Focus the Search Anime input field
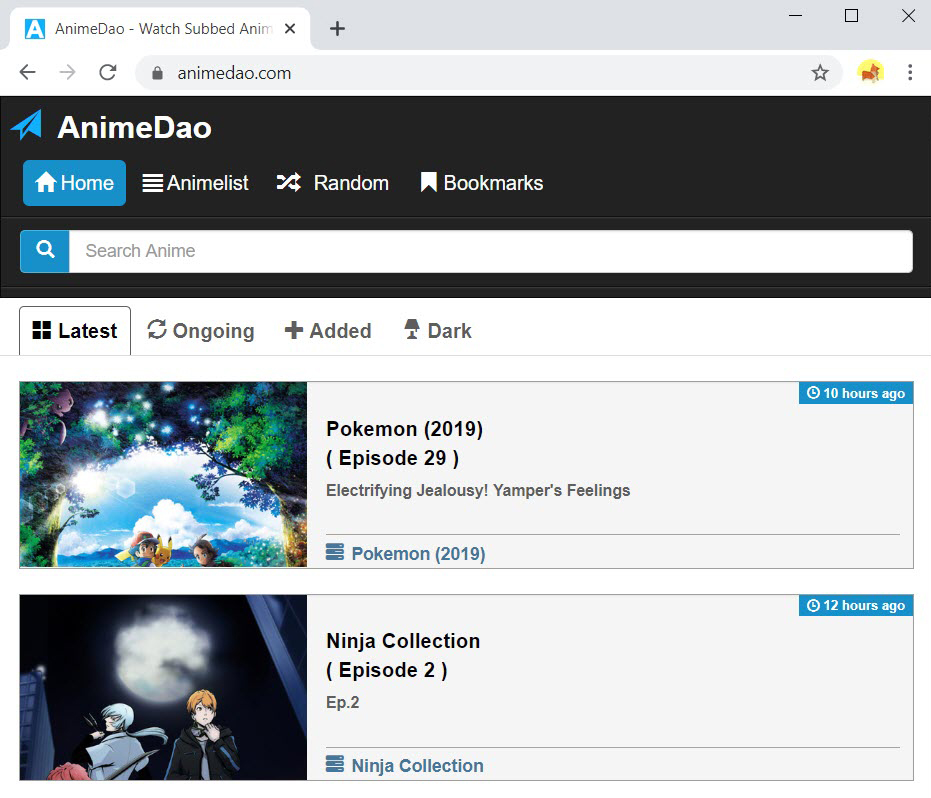Viewport: 931px width, 798px height. click(x=490, y=251)
